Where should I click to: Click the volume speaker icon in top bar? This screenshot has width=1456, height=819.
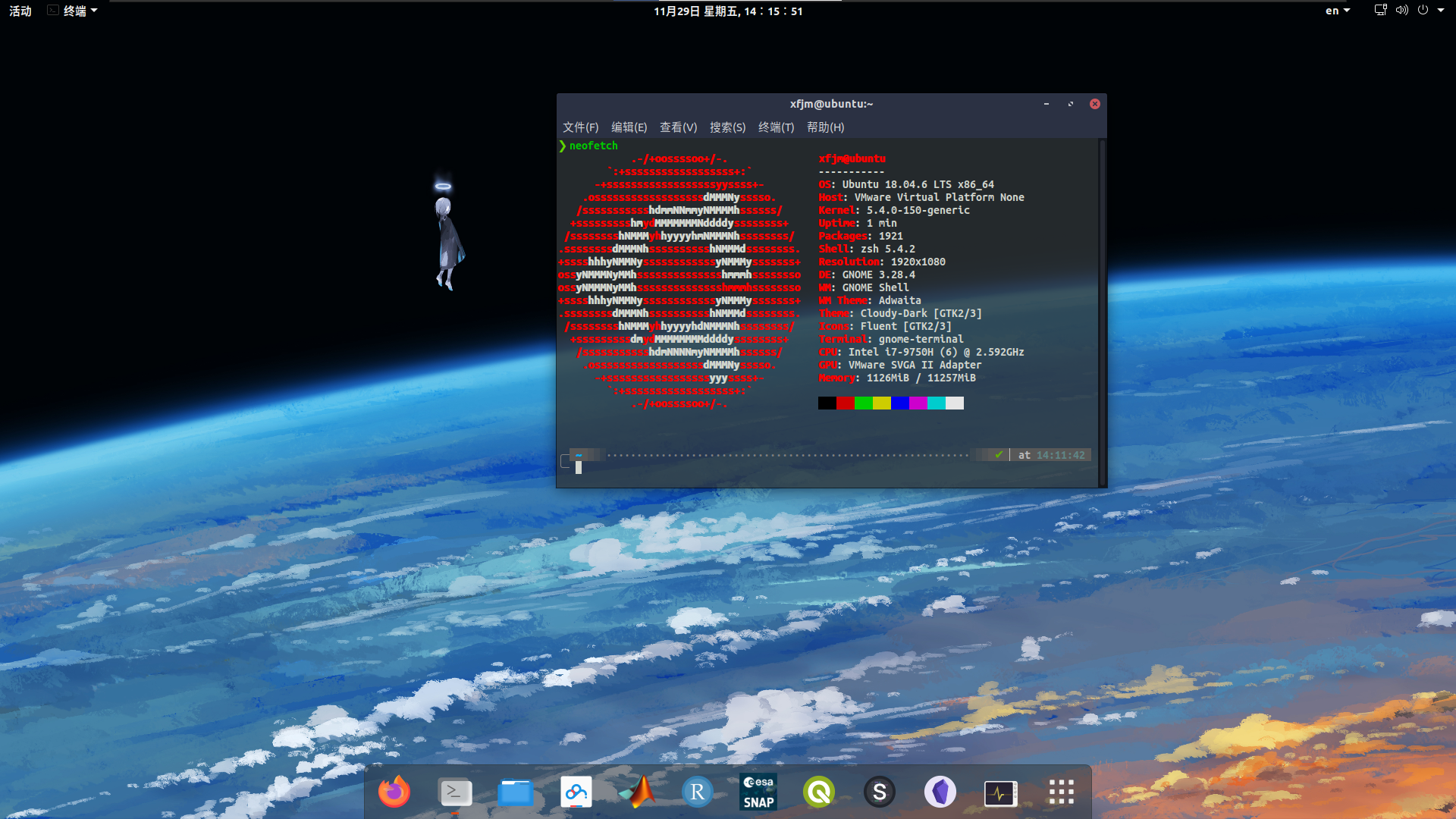(1402, 10)
